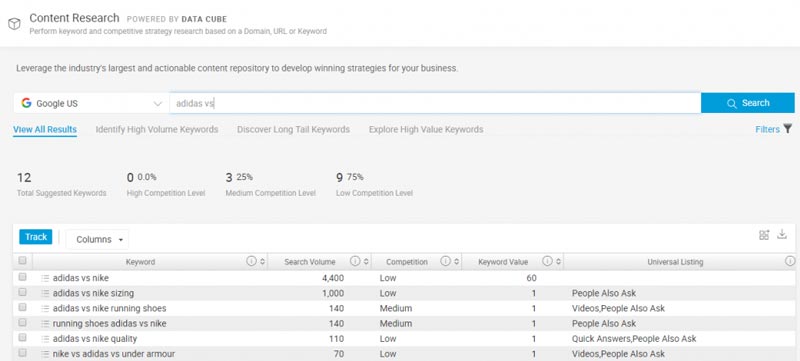Click the Universal Listing column header

675,262
